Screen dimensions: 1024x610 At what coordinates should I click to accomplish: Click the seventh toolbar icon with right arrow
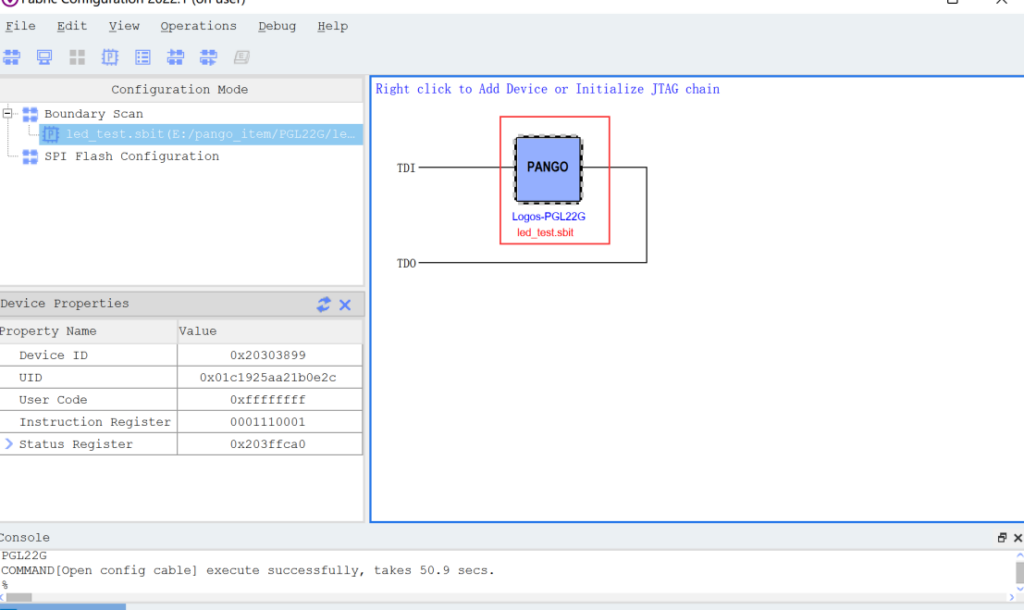209,57
